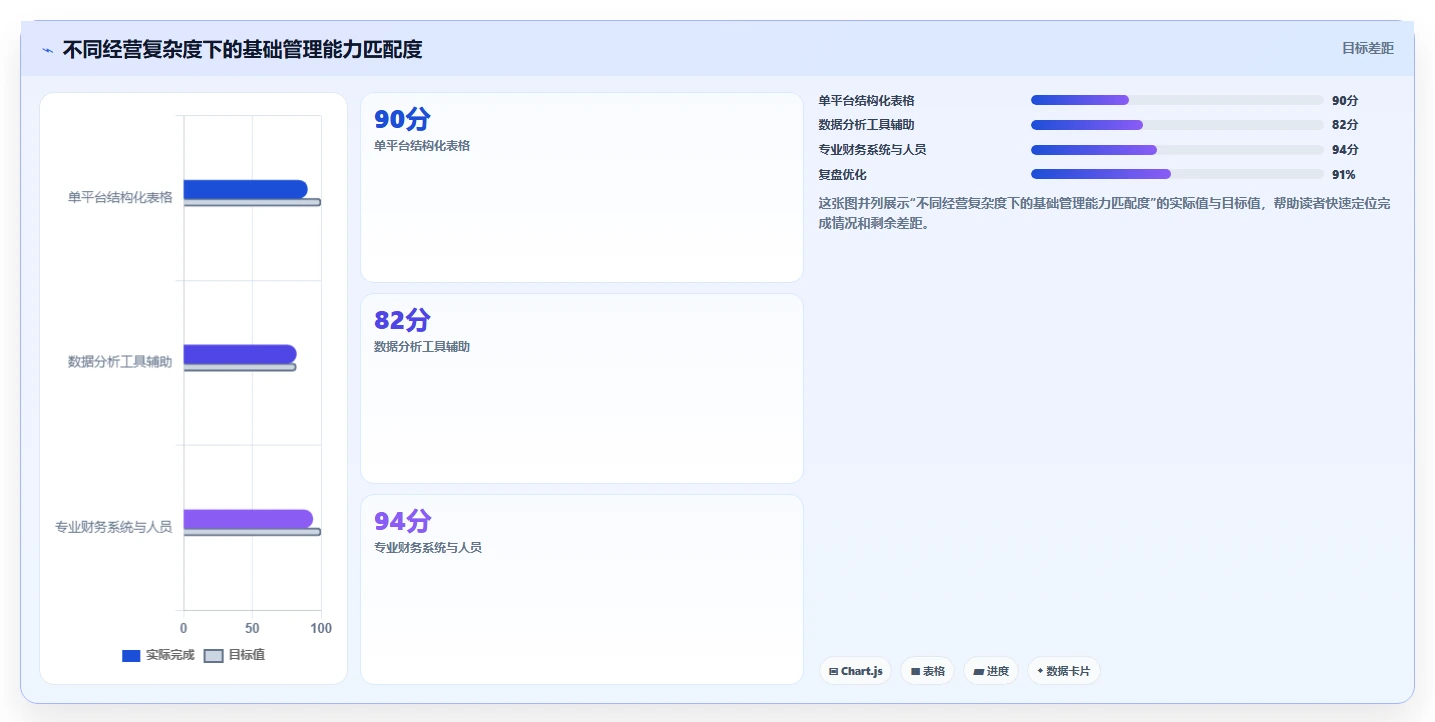Click the 专业财务系统与人员 progress bar
The width and height of the screenshot is (1435, 722).
click(x=1177, y=150)
